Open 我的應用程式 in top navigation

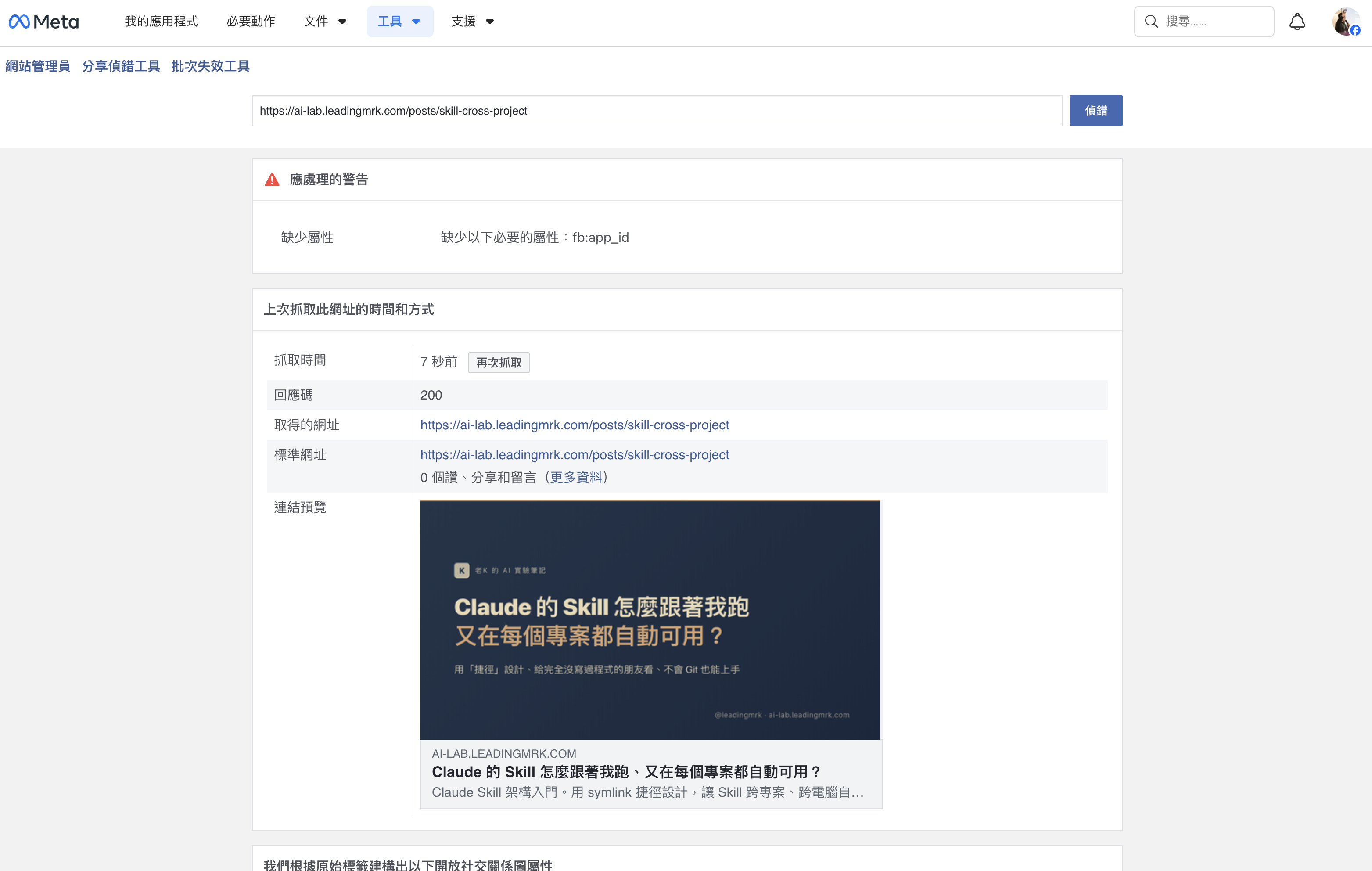coord(161,22)
